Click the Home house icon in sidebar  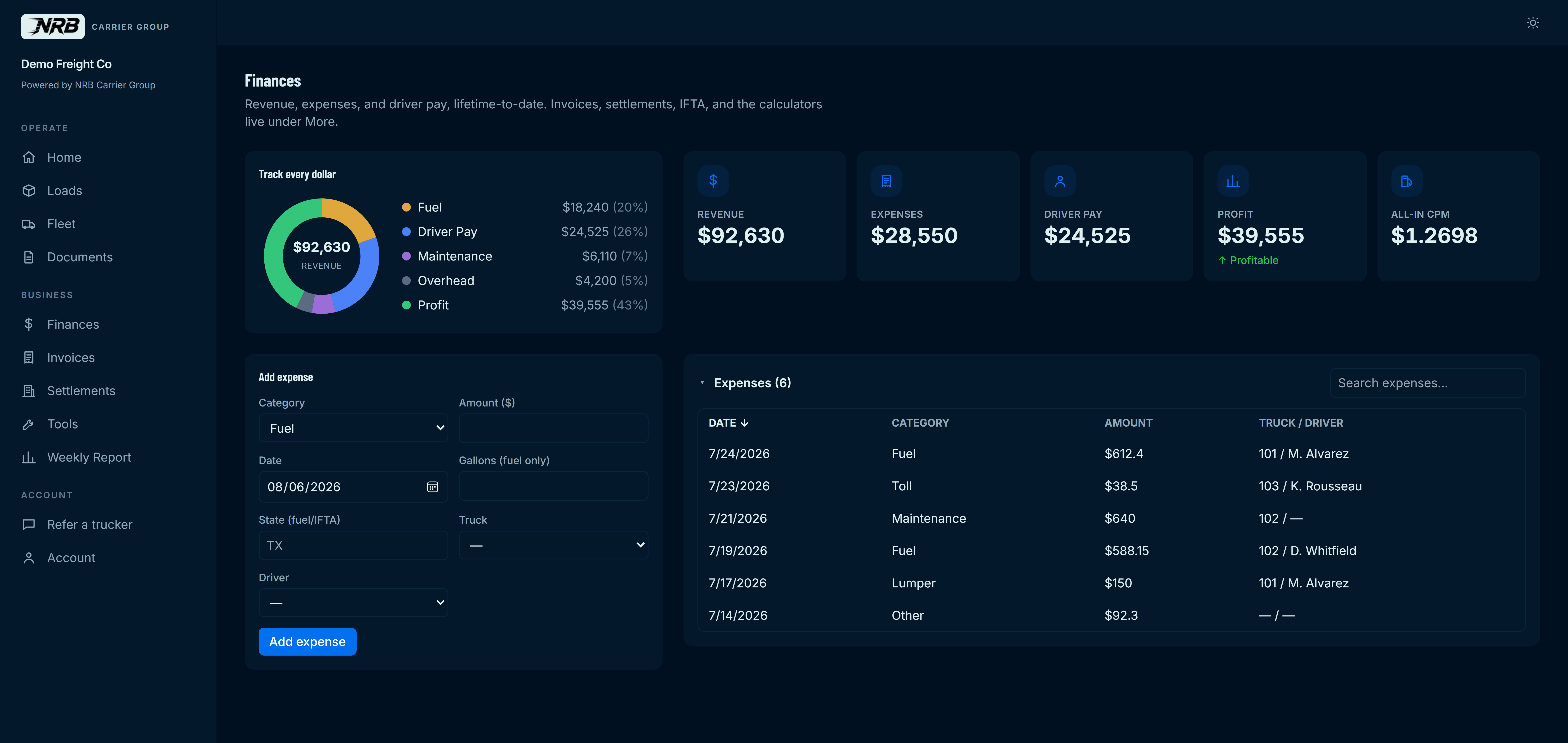pyautogui.click(x=29, y=158)
